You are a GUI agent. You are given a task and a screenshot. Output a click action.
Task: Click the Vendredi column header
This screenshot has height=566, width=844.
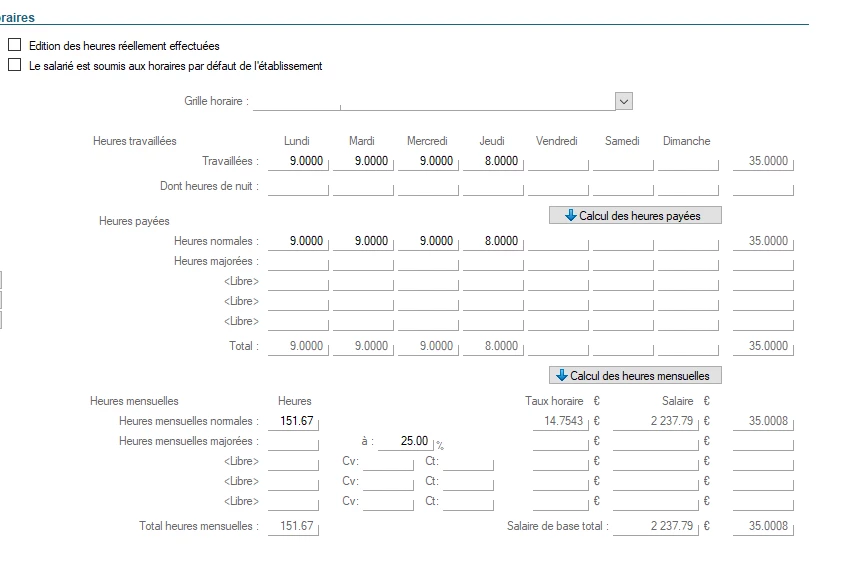557,141
